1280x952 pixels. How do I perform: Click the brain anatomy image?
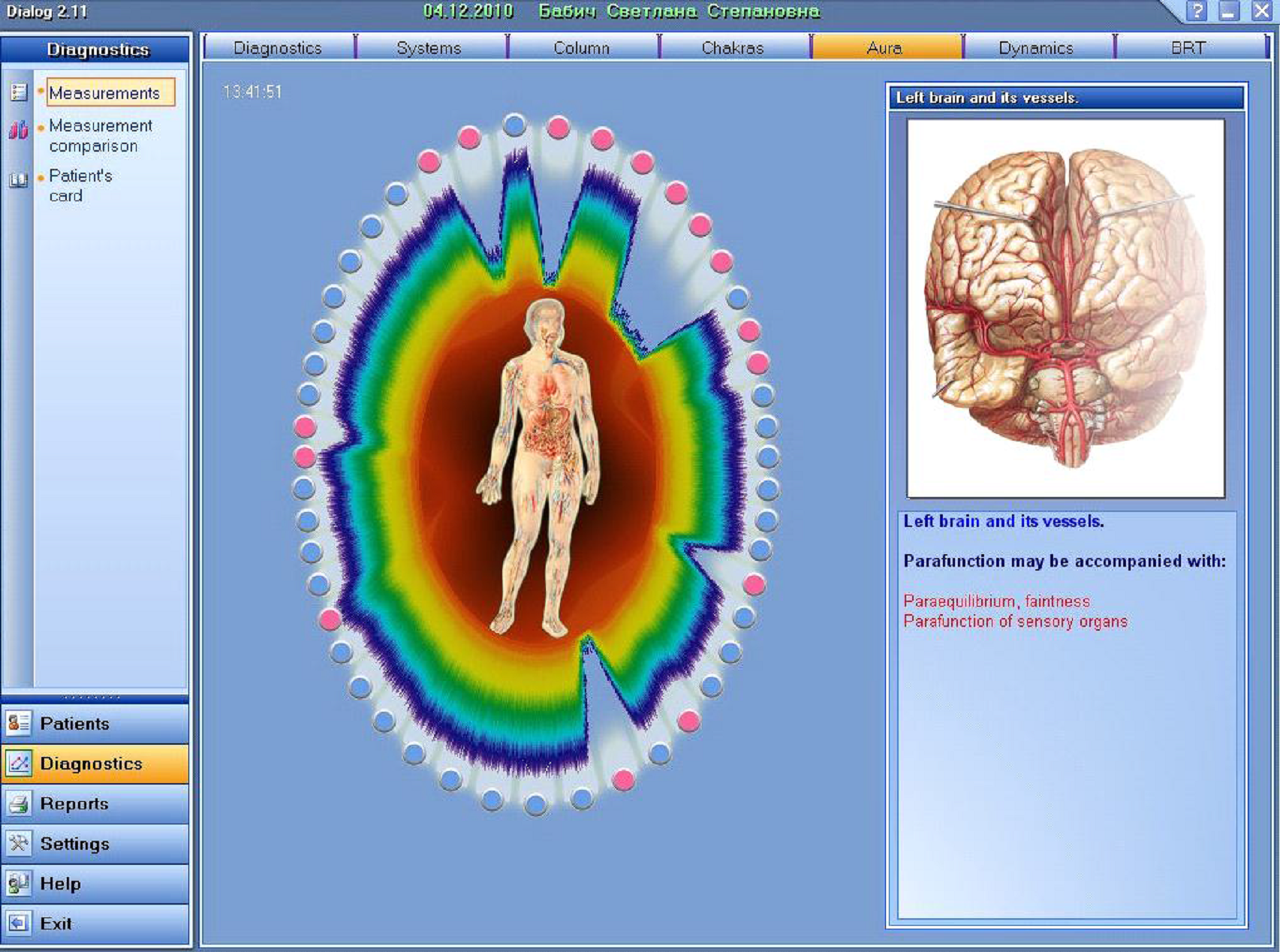(x=1065, y=308)
